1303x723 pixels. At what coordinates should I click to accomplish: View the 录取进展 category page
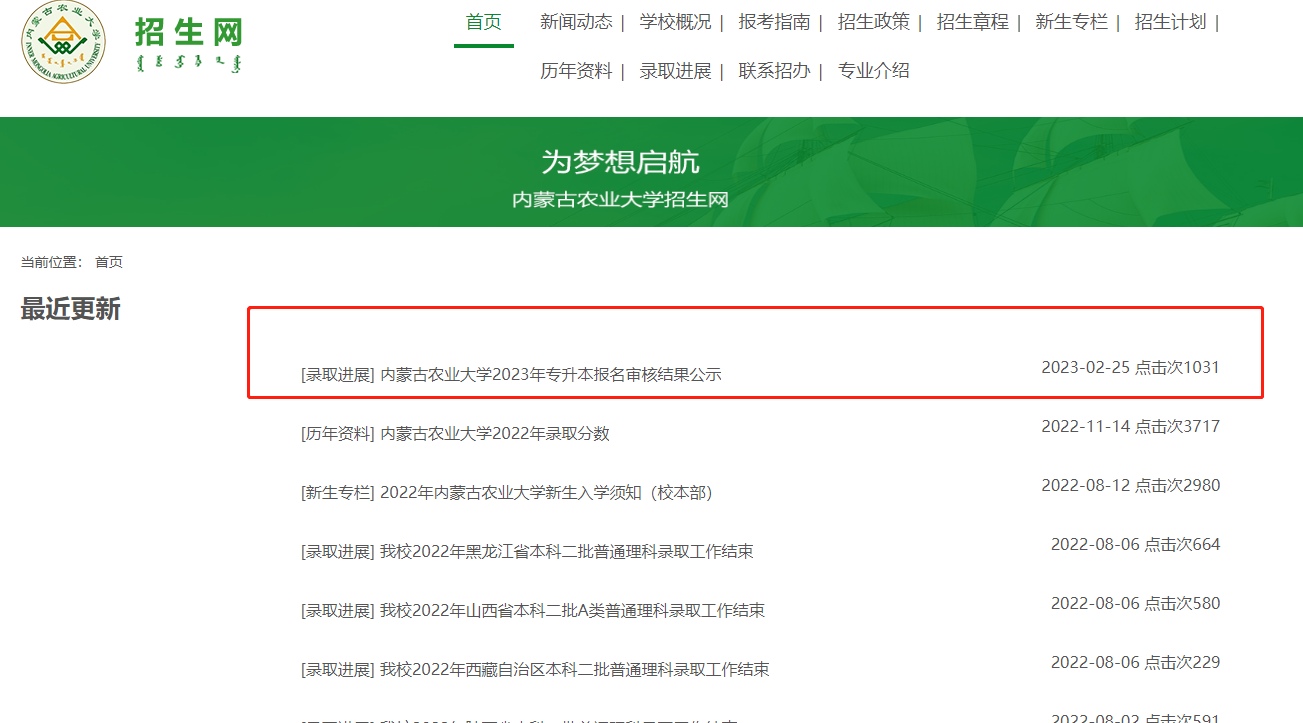tap(676, 71)
